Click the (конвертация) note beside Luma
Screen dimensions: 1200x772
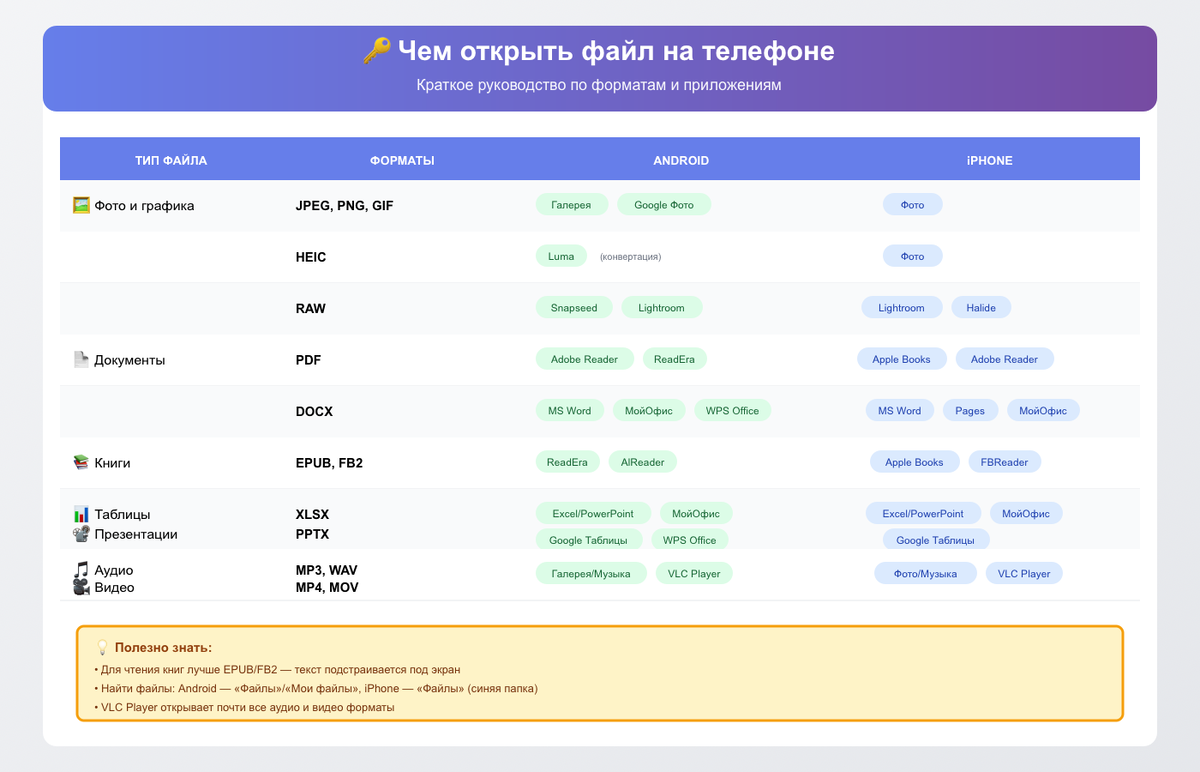click(x=630, y=257)
